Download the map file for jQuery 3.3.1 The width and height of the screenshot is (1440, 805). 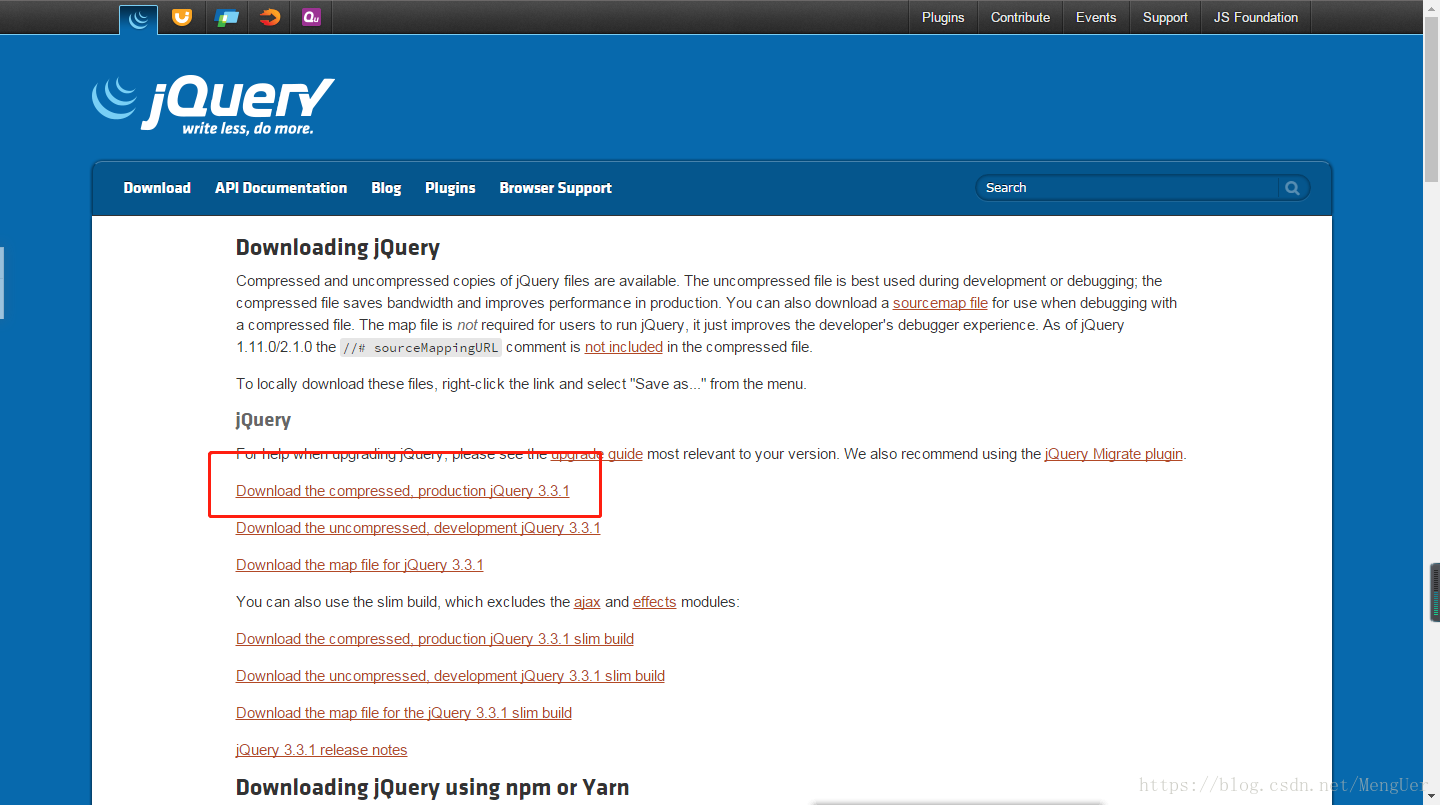(360, 565)
